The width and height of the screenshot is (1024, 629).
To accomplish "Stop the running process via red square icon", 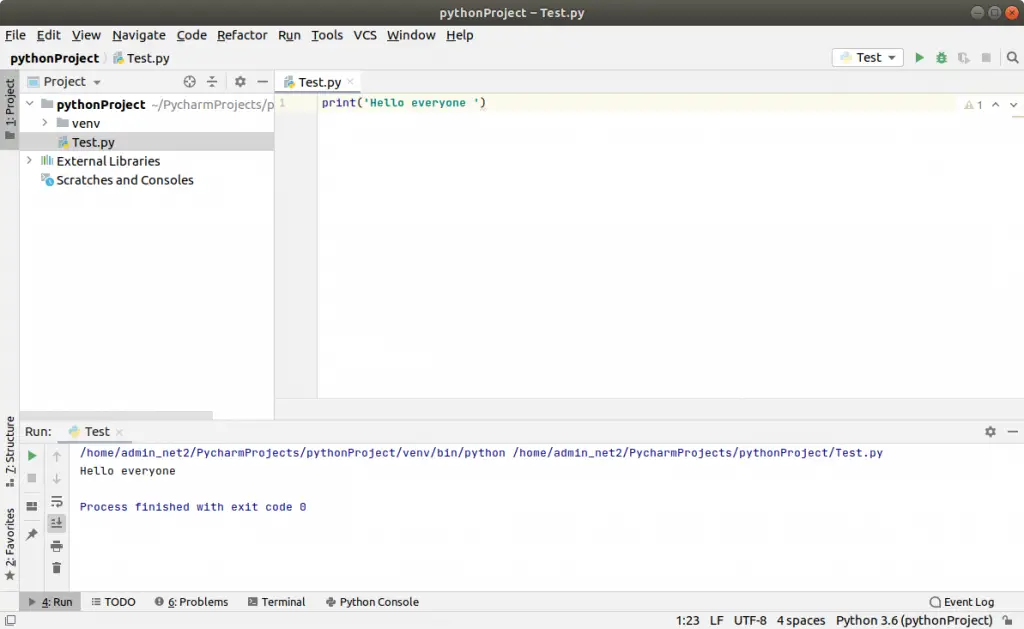I will (31, 477).
